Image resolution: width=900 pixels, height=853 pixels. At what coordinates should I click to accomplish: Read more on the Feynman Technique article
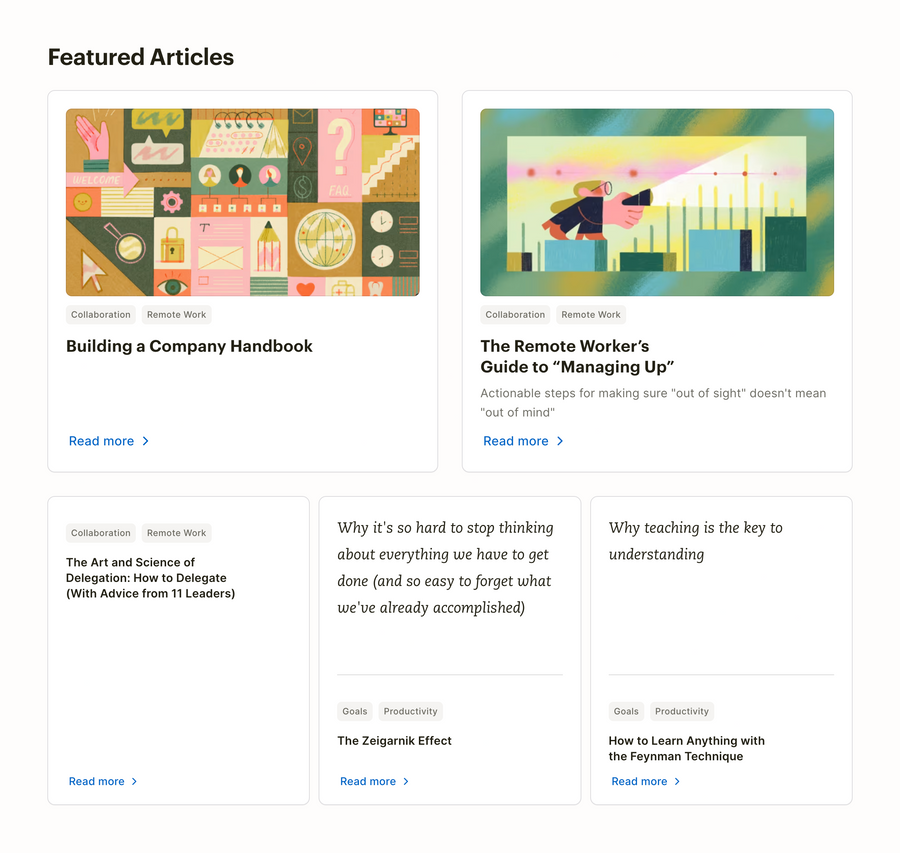[638, 781]
